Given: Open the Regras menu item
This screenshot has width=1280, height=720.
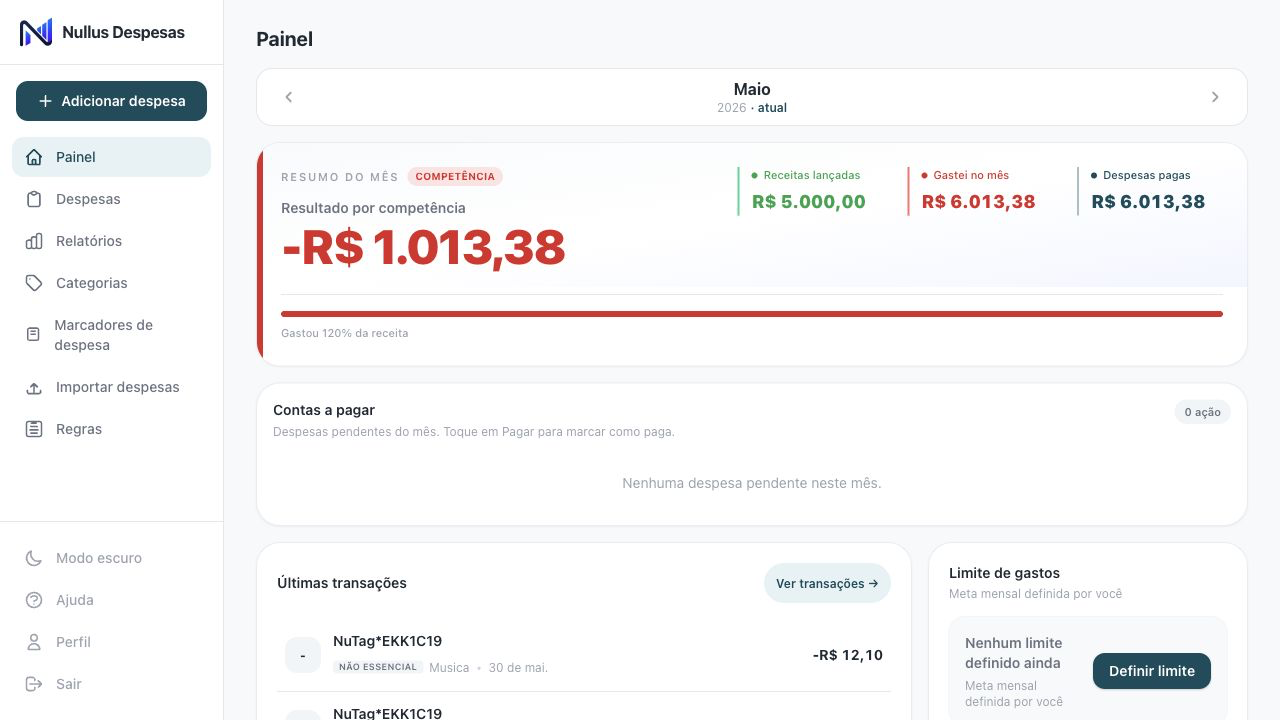Looking at the screenshot, I should point(111,429).
